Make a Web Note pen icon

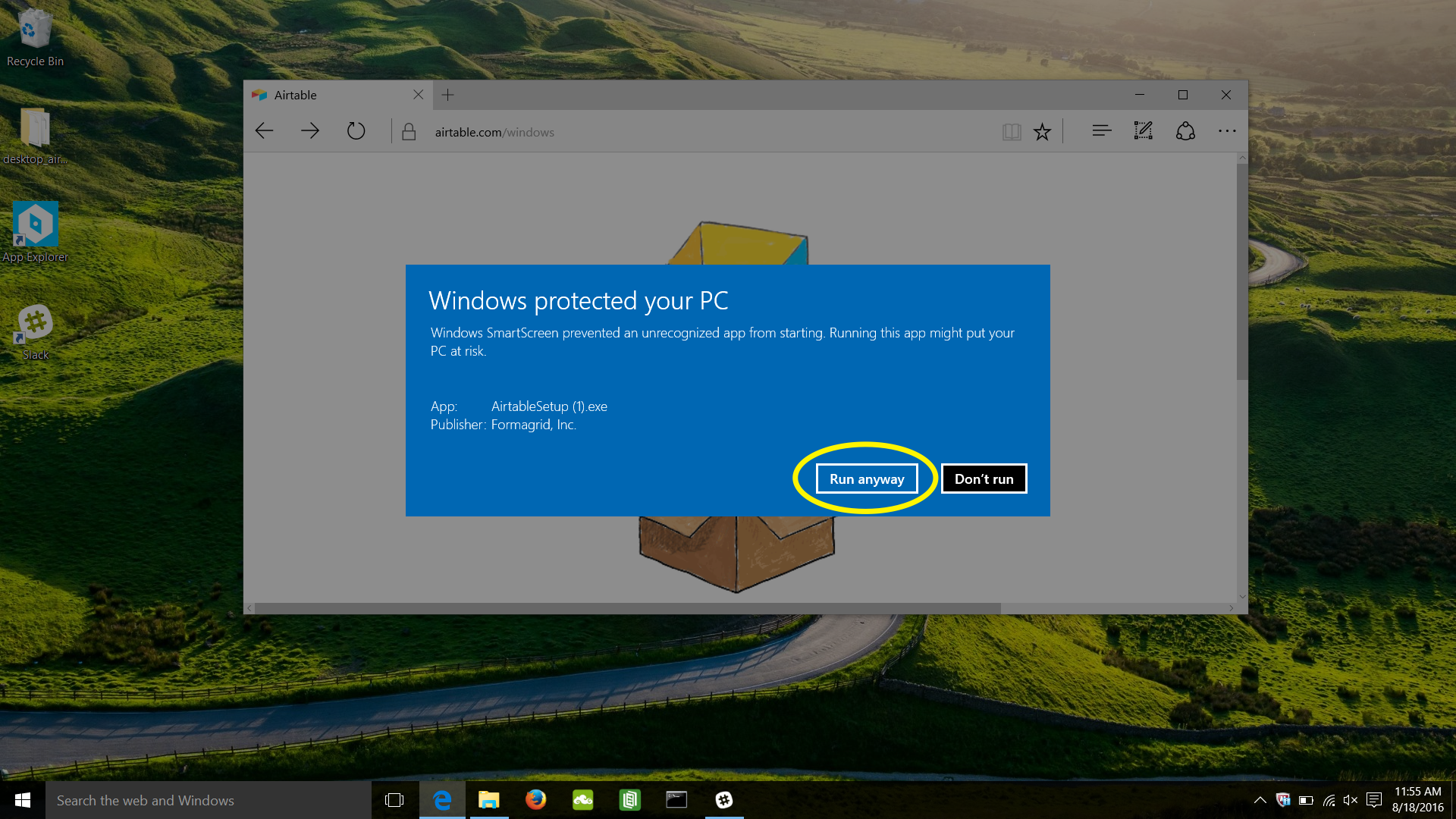click(1143, 131)
